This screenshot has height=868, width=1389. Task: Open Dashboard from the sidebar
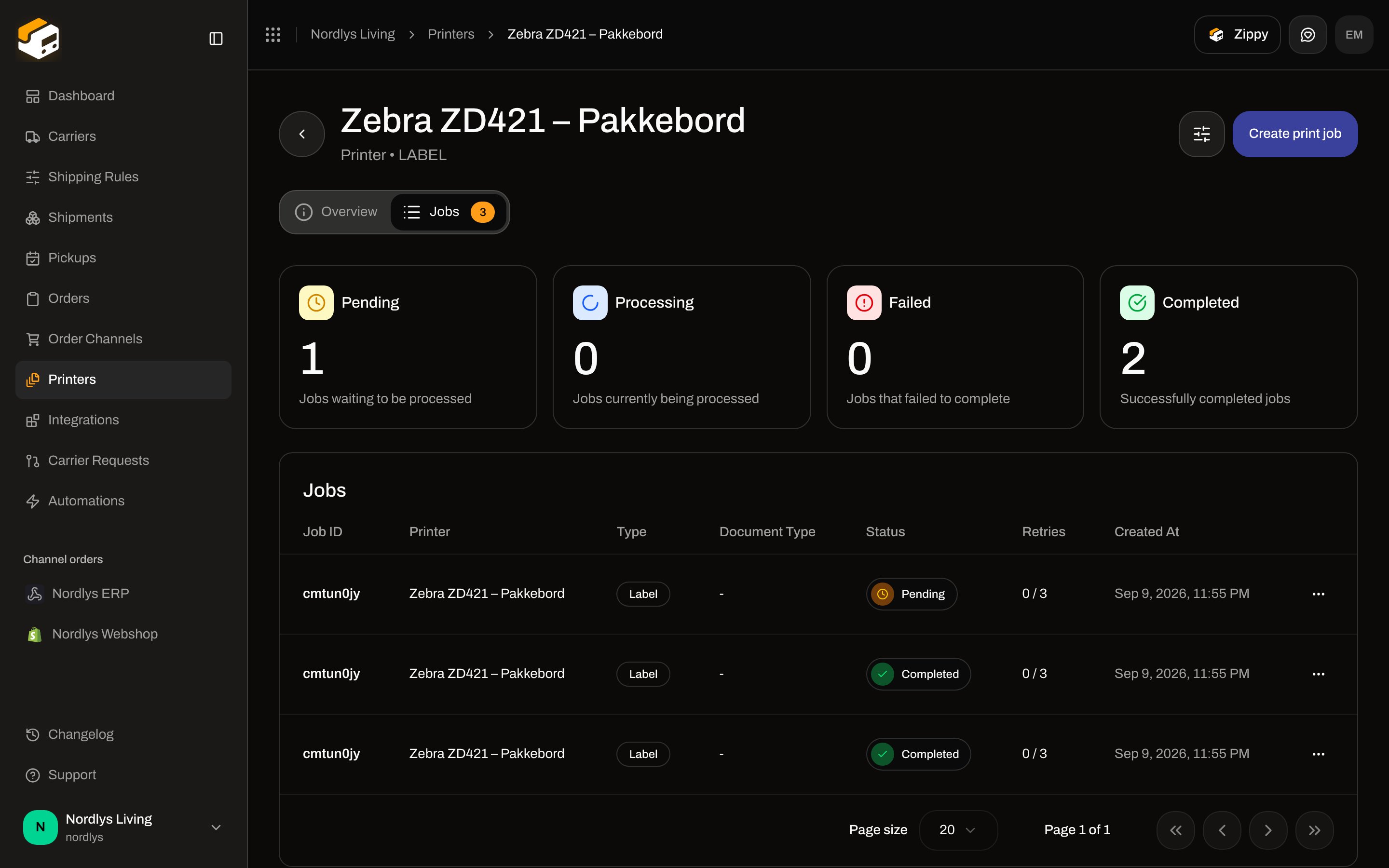tap(123, 96)
